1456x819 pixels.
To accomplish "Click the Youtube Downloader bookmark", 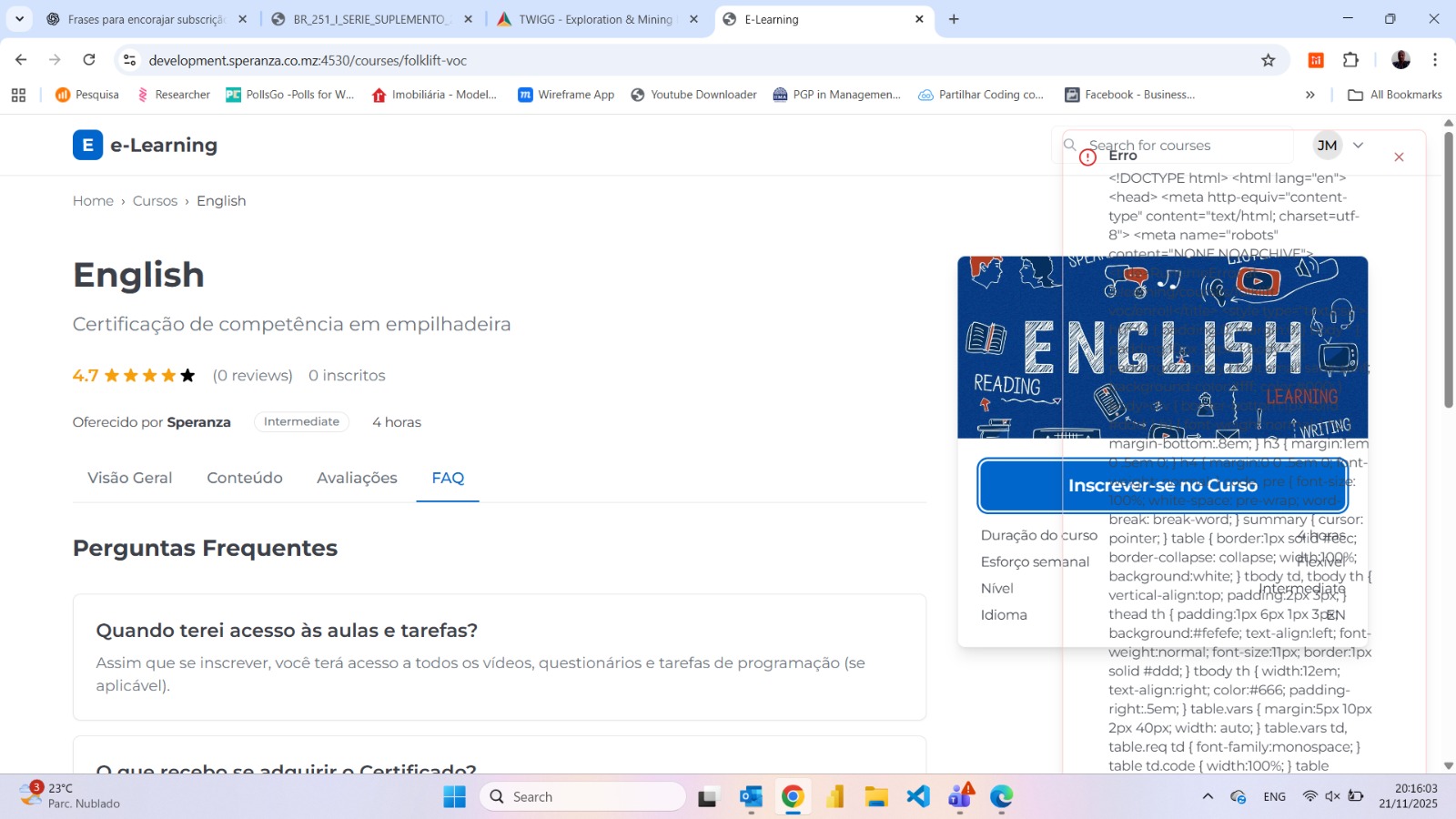I will (693, 95).
